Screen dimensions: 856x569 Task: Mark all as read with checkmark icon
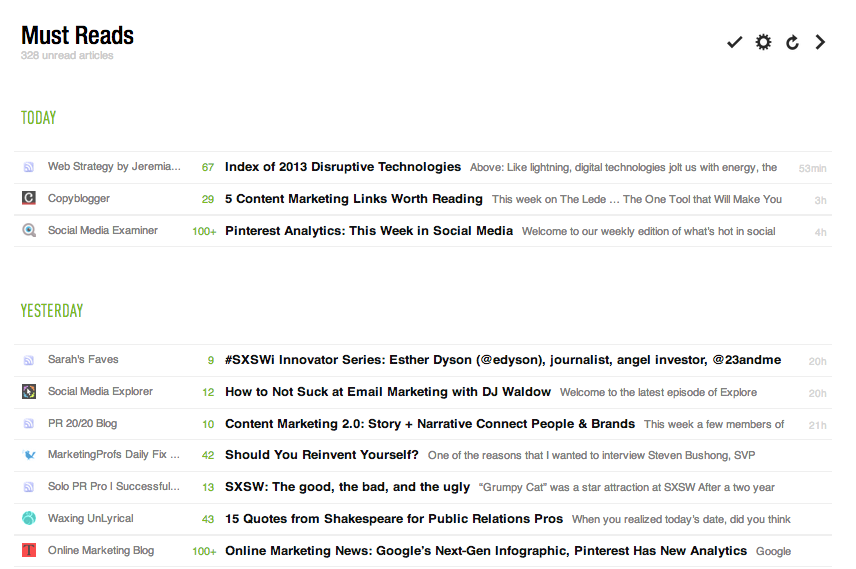coord(734,42)
